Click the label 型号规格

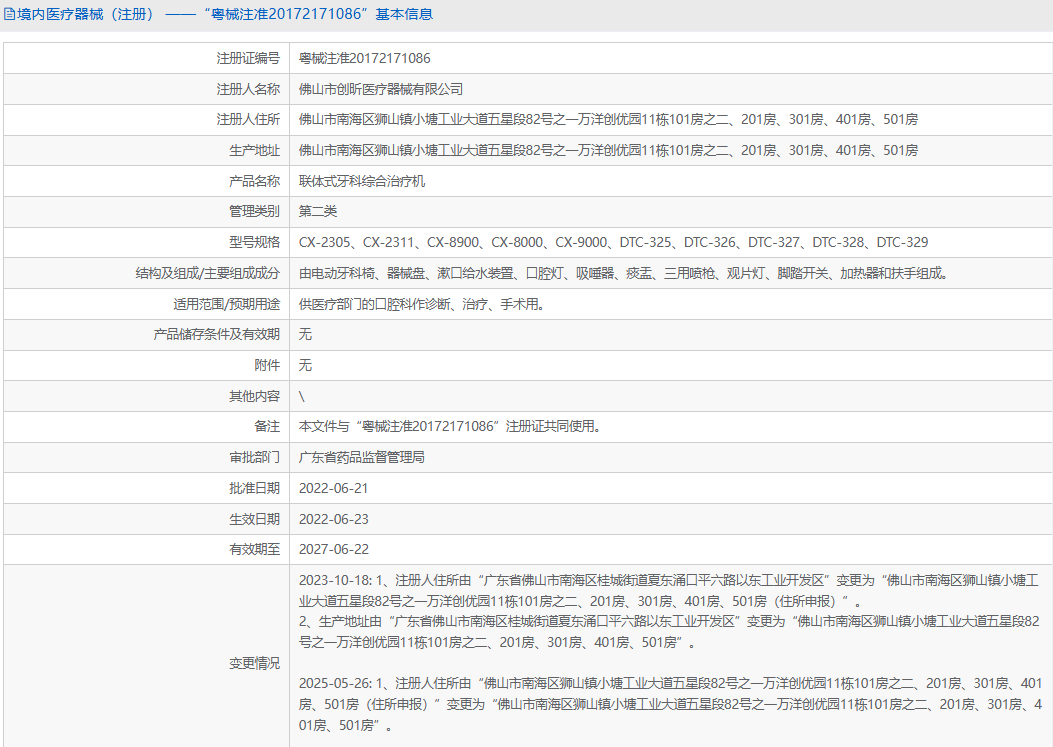point(255,243)
